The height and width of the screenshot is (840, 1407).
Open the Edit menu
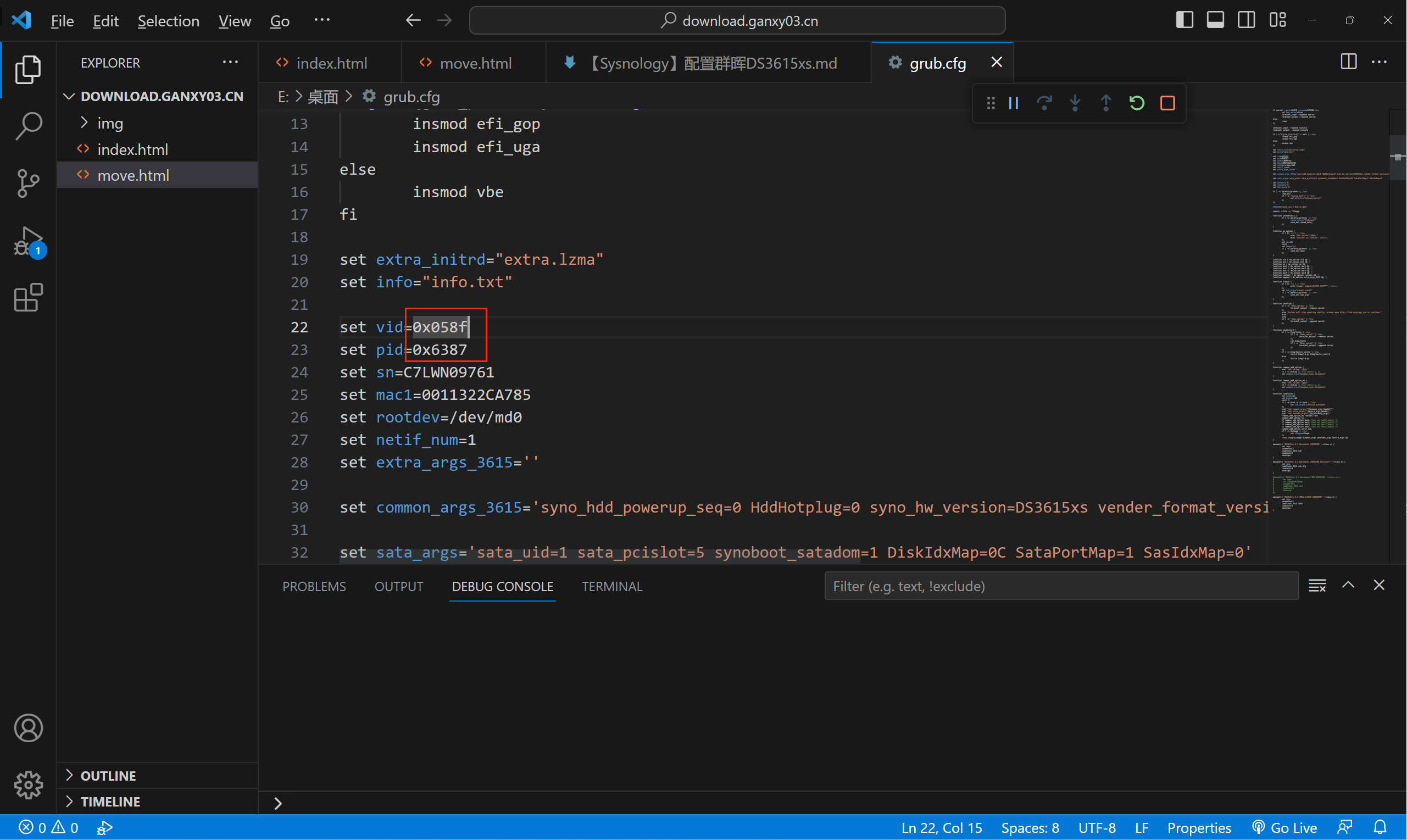(105, 21)
